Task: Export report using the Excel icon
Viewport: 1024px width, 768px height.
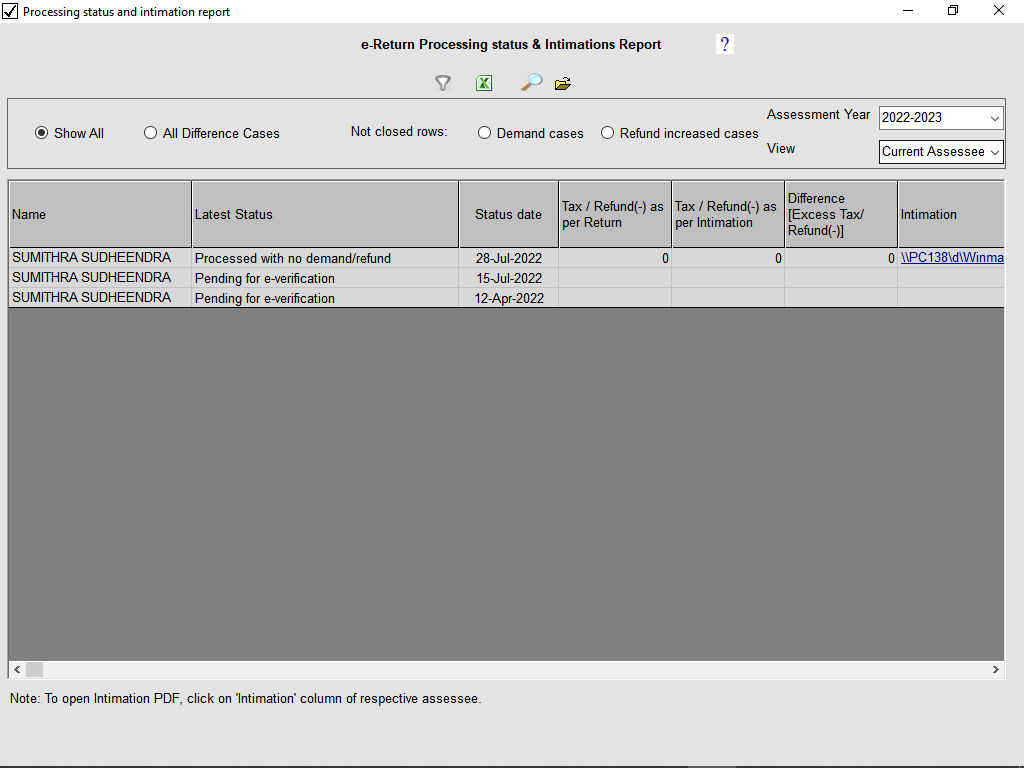Action: [484, 83]
